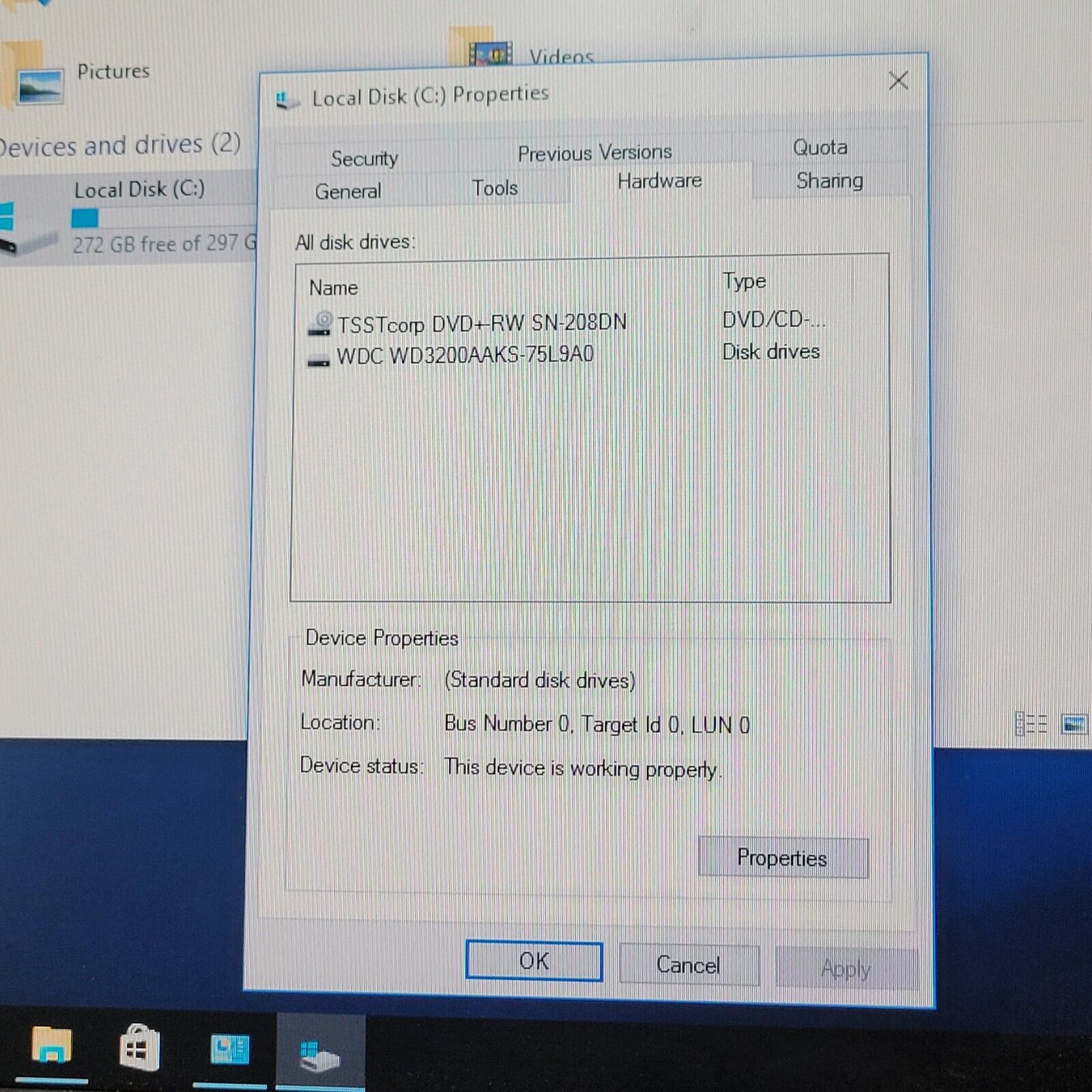
Task: Click 'This device is working properly.' status text
Action: click(x=583, y=768)
